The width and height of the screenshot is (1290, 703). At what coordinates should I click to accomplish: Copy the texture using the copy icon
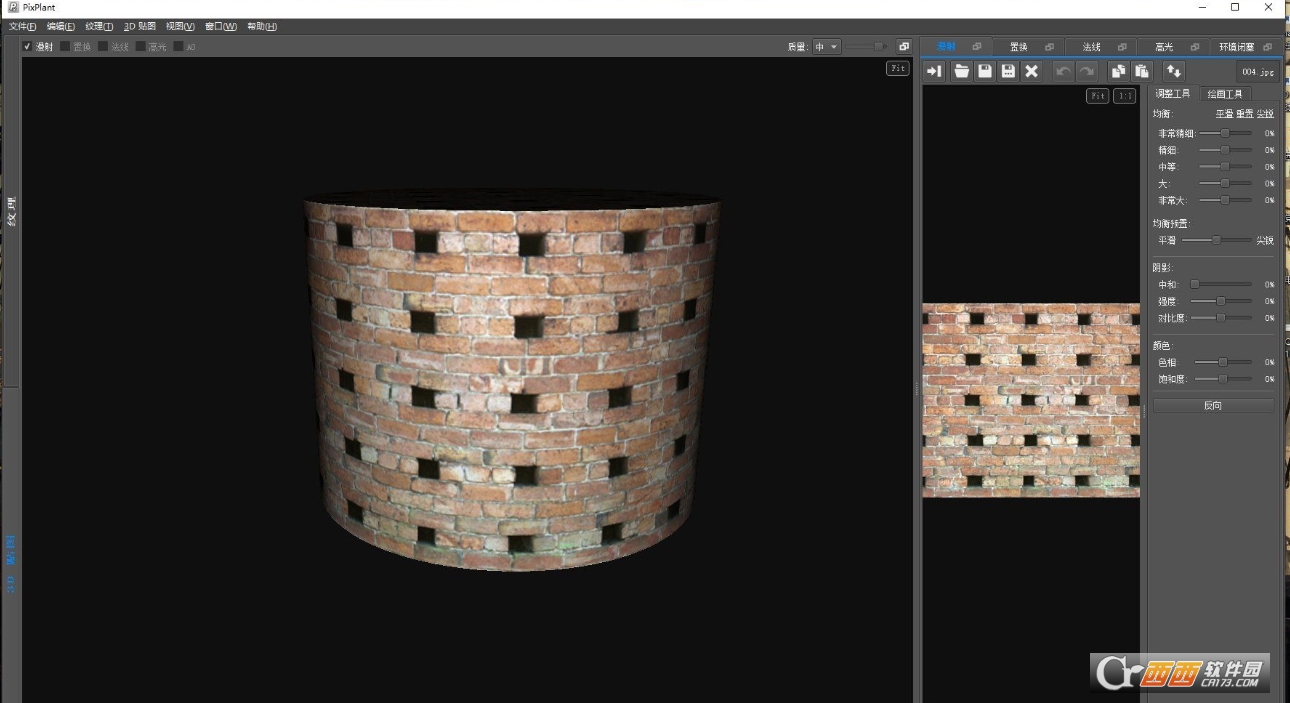coord(1117,71)
